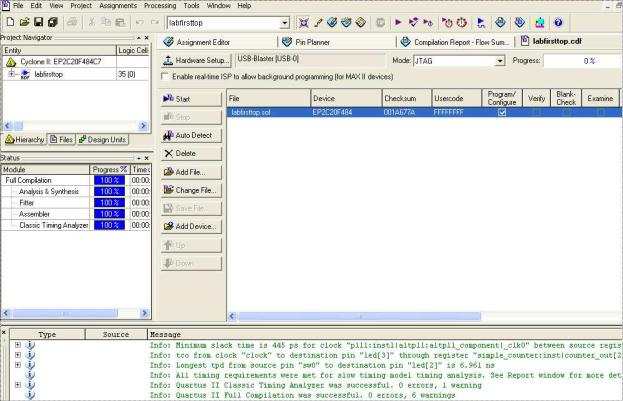Click the Fitter 100% progress bar
This screenshot has width=623, height=401.
[x=109, y=203]
